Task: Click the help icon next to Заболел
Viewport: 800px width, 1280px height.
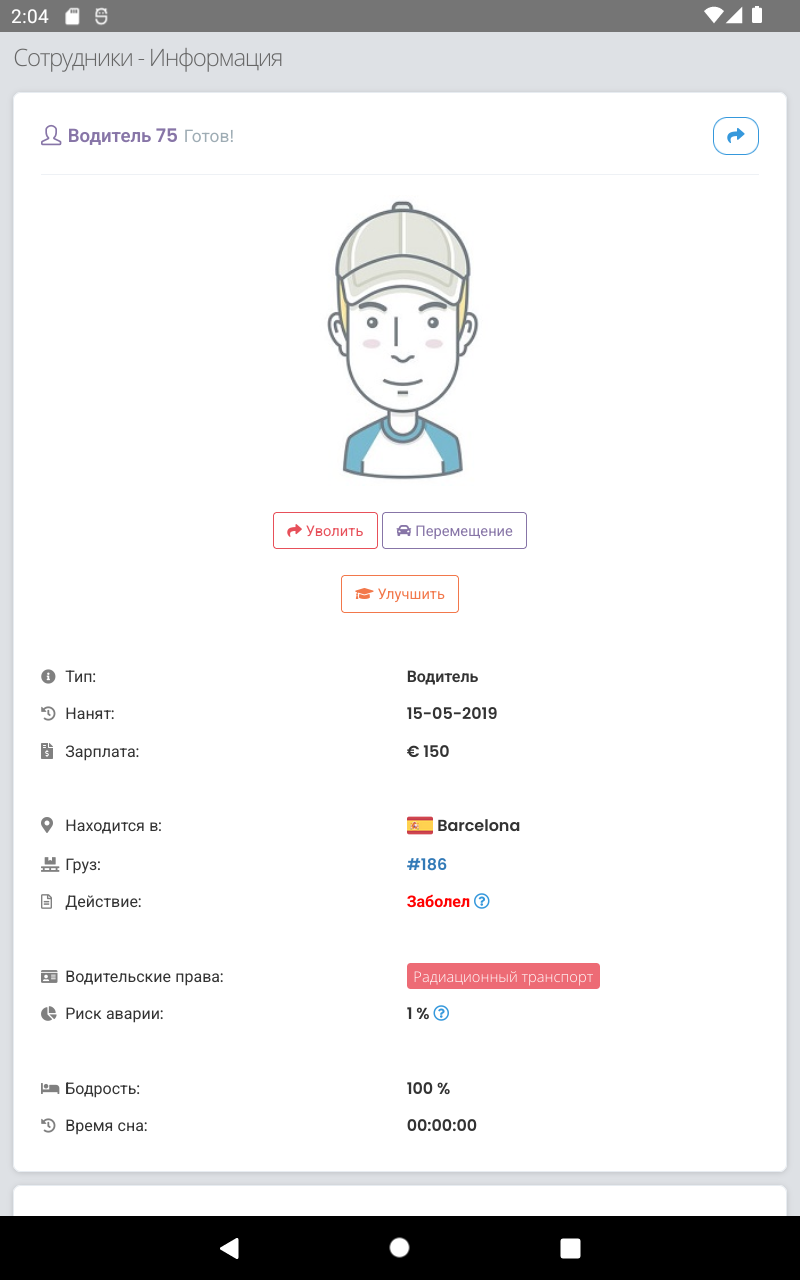Action: click(x=482, y=901)
